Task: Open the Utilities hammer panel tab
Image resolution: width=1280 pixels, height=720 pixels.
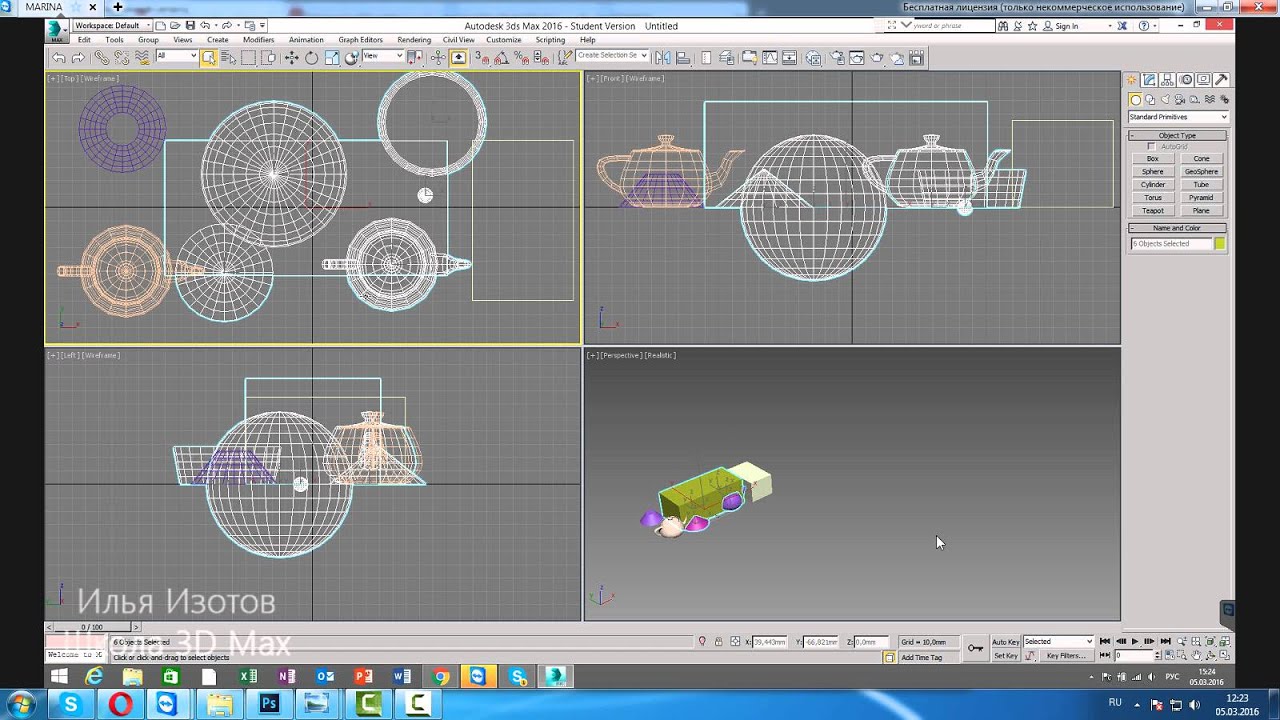Action: point(1221,79)
